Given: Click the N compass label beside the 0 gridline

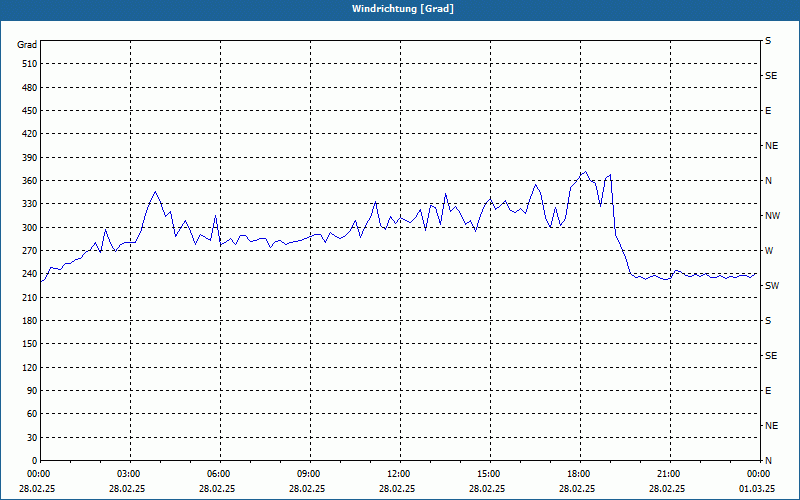Looking at the screenshot, I should (x=768, y=461).
